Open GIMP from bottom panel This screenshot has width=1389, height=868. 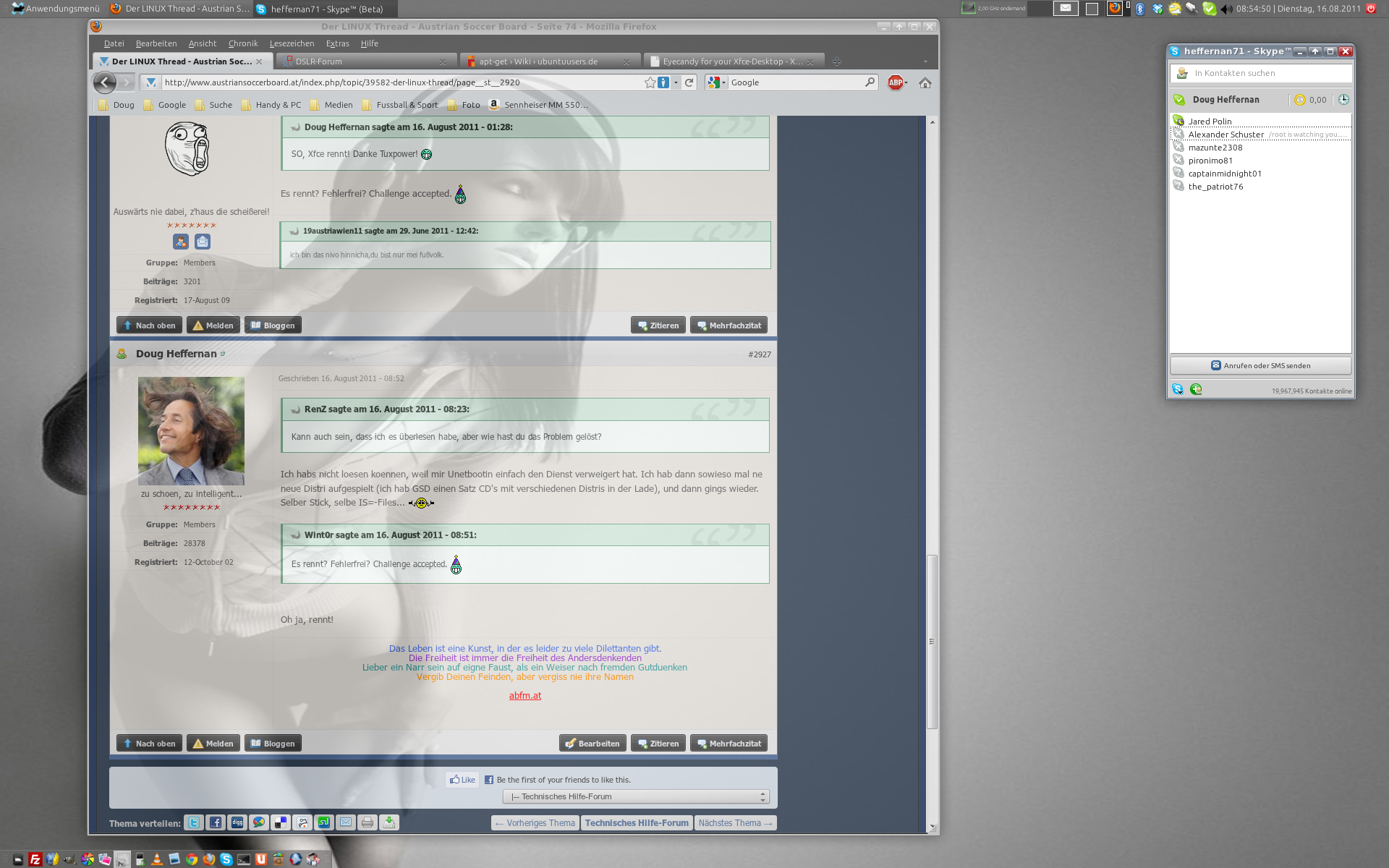pos(69,859)
